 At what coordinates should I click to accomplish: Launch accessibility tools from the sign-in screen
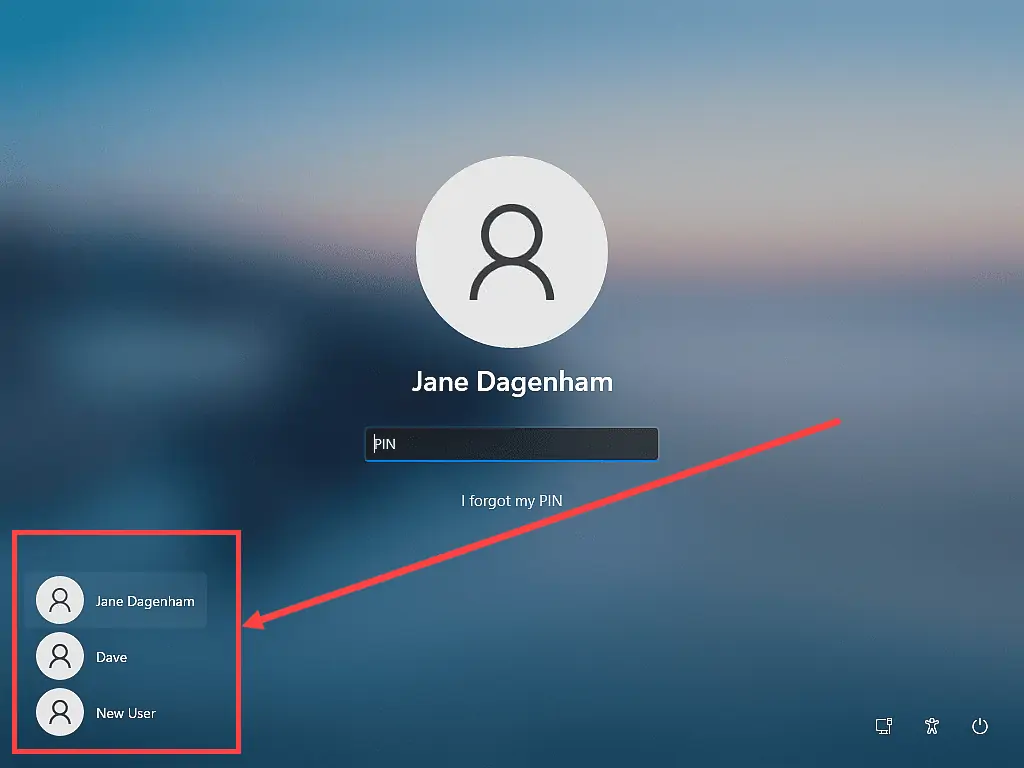pos(931,727)
